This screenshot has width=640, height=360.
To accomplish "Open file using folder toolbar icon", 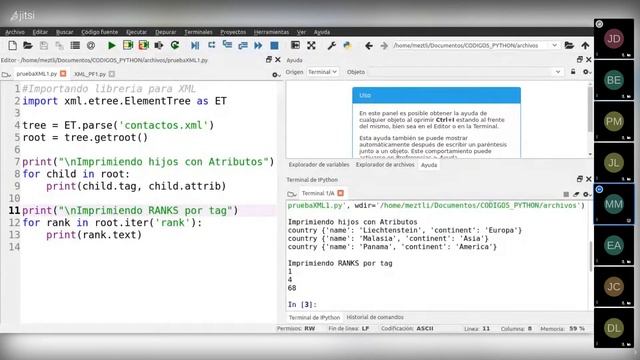I will [x=28, y=45].
